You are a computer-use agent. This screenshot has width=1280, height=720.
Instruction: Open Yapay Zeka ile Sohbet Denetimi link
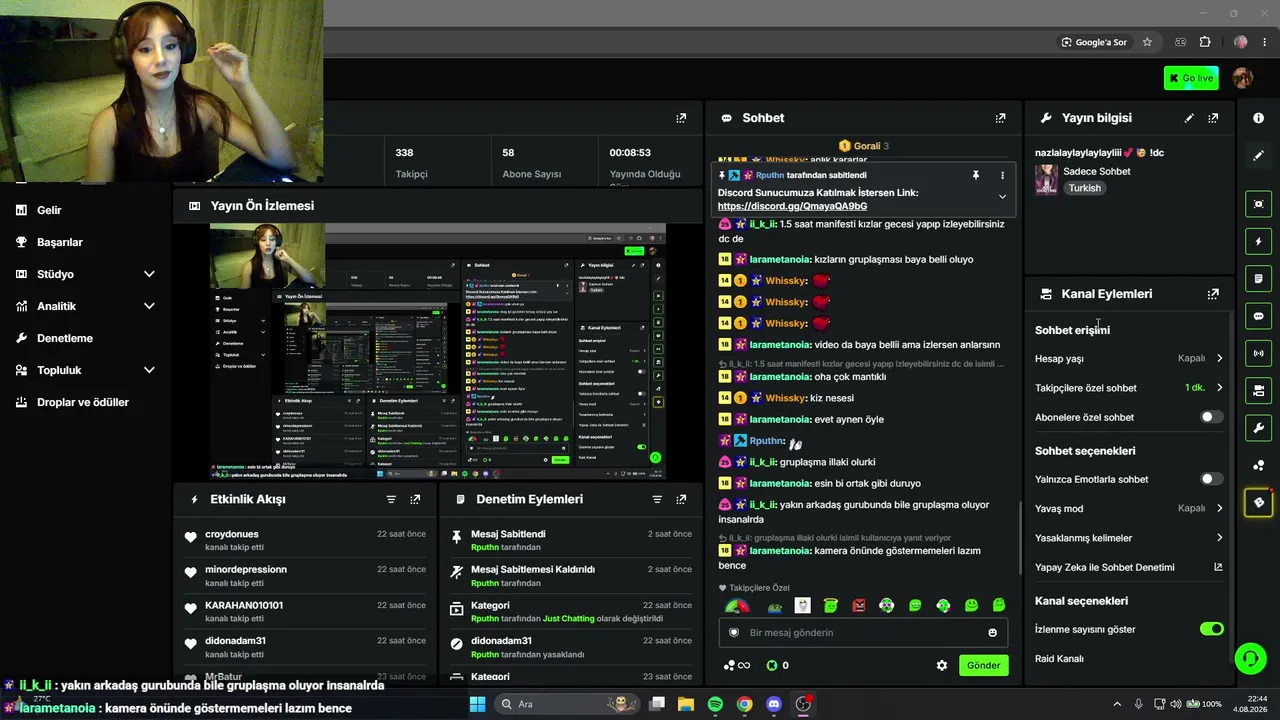(x=1129, y=567)
